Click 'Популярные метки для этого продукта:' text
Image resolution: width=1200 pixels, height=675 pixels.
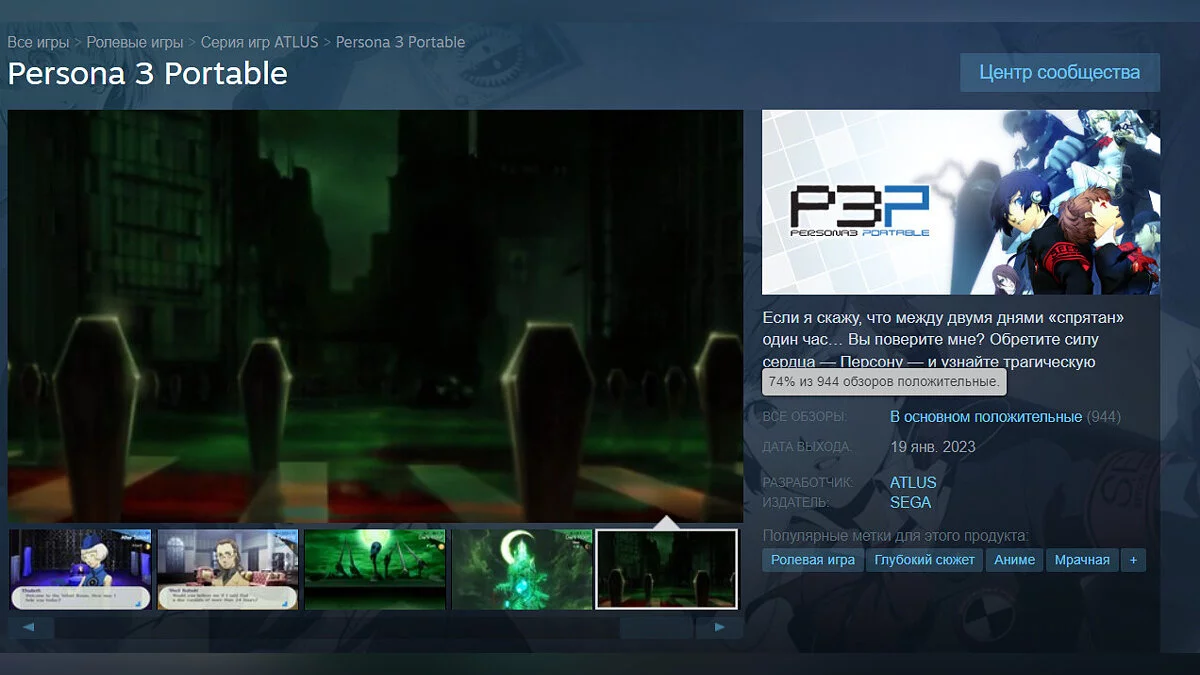click(896, 535)
